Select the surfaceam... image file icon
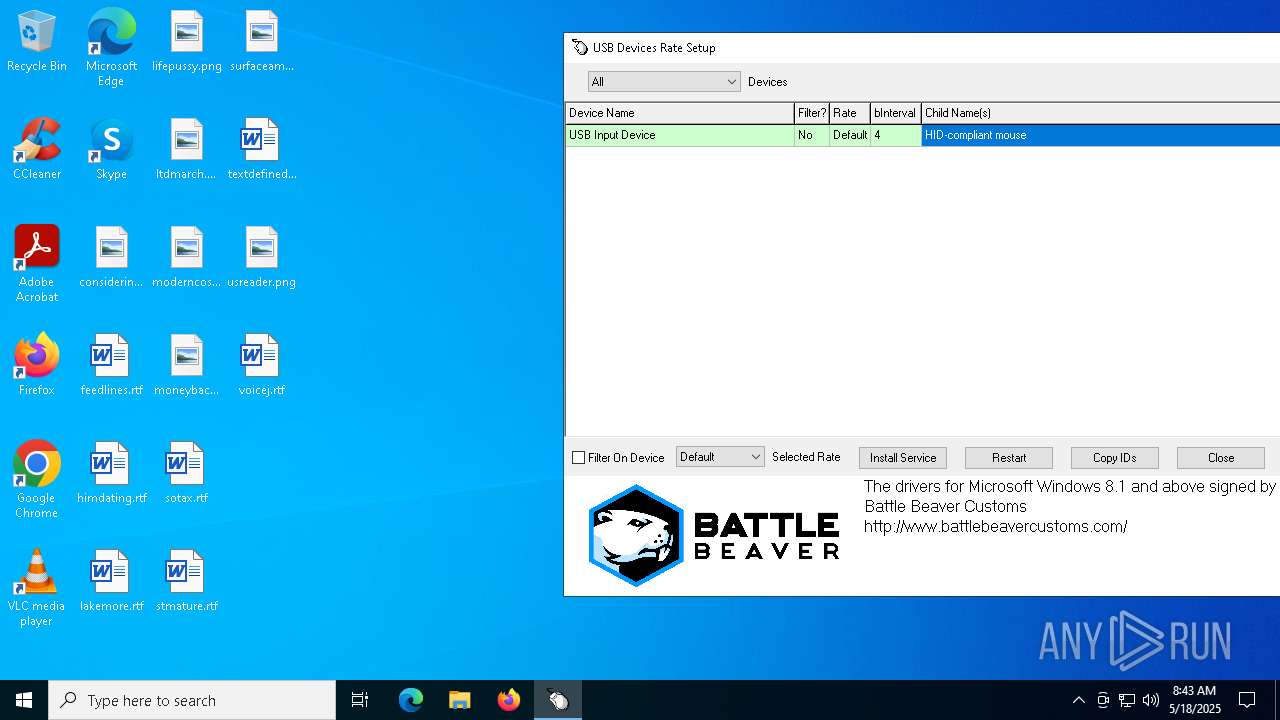Screen dimensions: 1280x720 coord(261,42)
